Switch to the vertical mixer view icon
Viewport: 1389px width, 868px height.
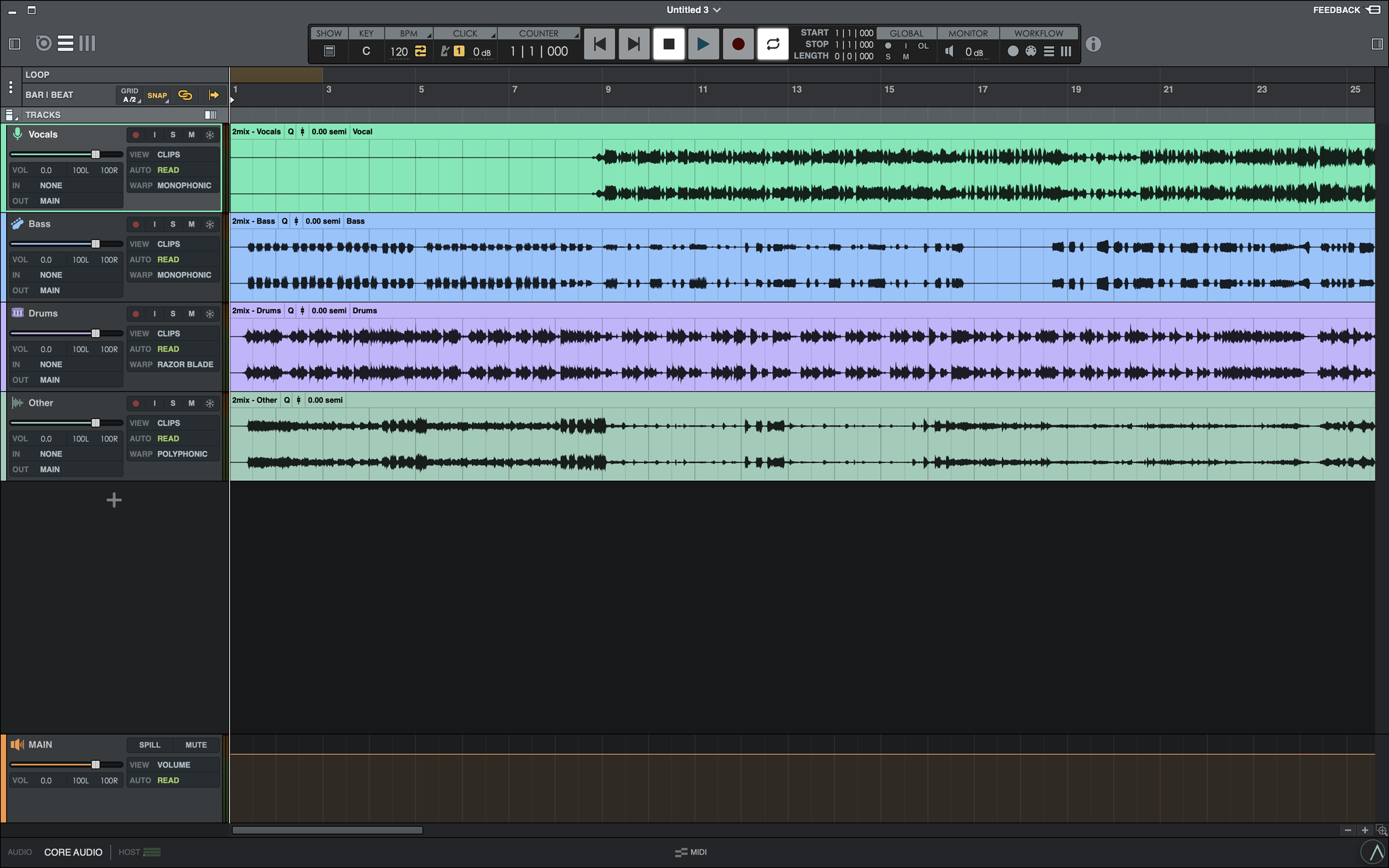pyautogui.click(x=87, y=43)
